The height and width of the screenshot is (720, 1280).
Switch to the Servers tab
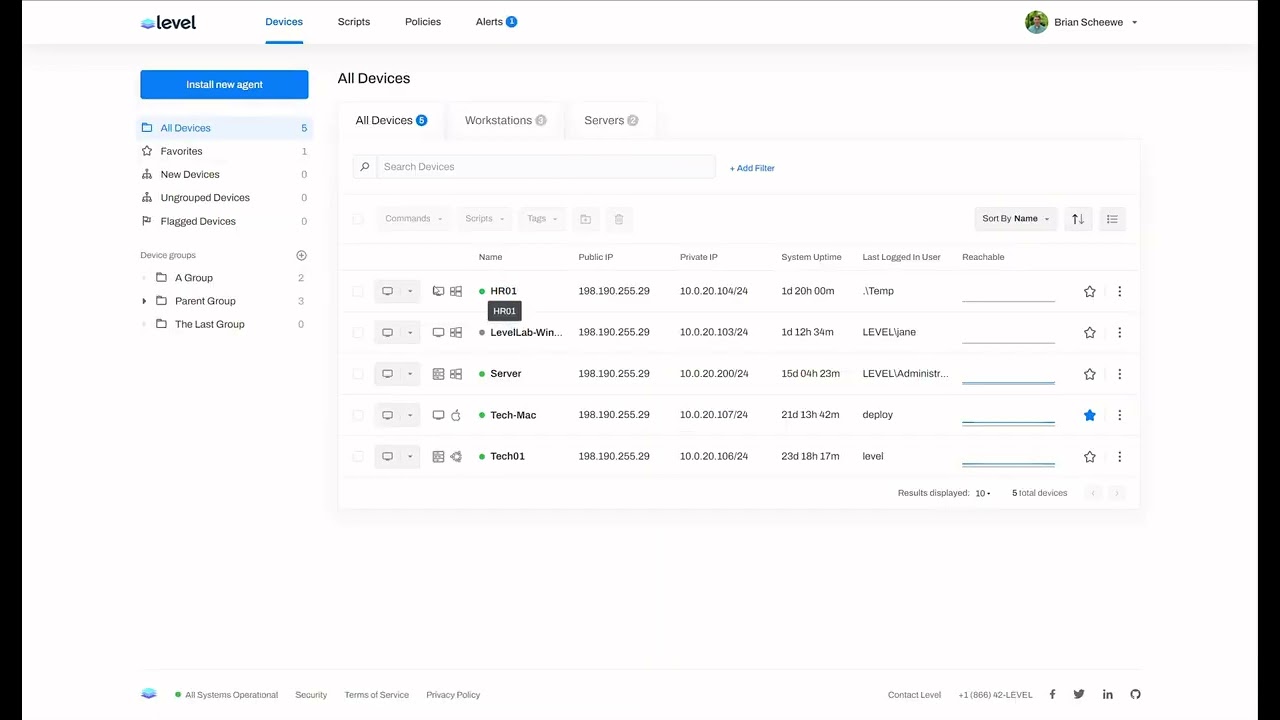(611, 120)
